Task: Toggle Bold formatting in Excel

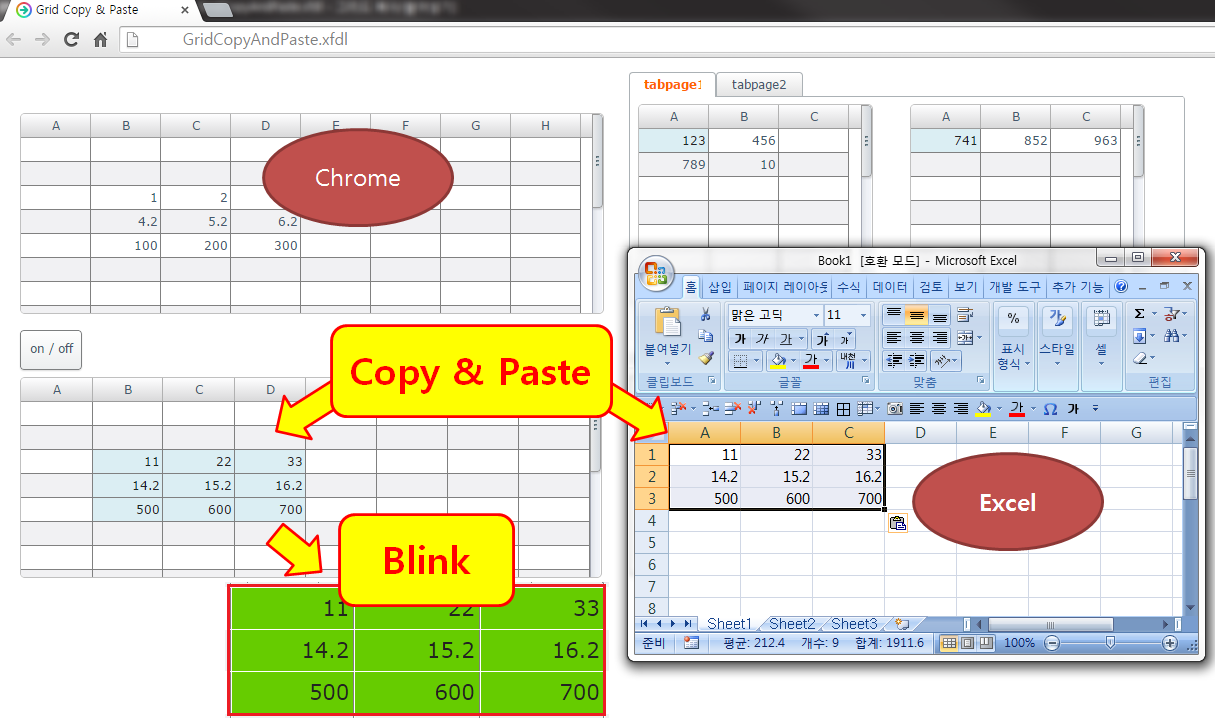Action: tap(740, 338)
